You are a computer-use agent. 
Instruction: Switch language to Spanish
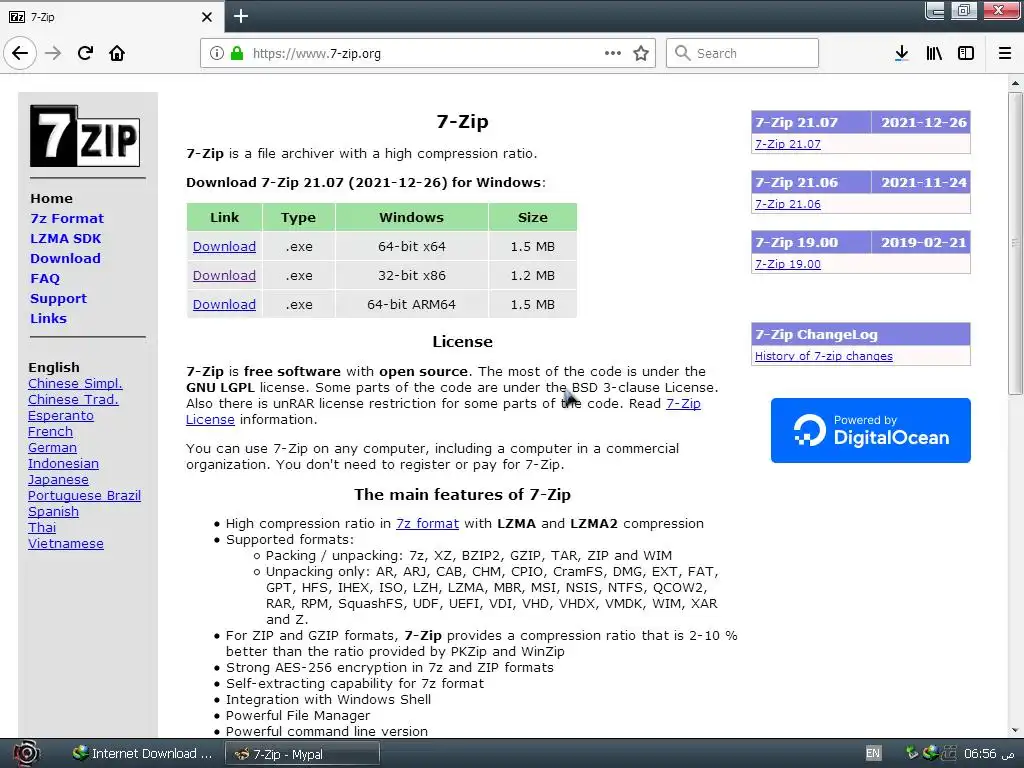point(54,512)
